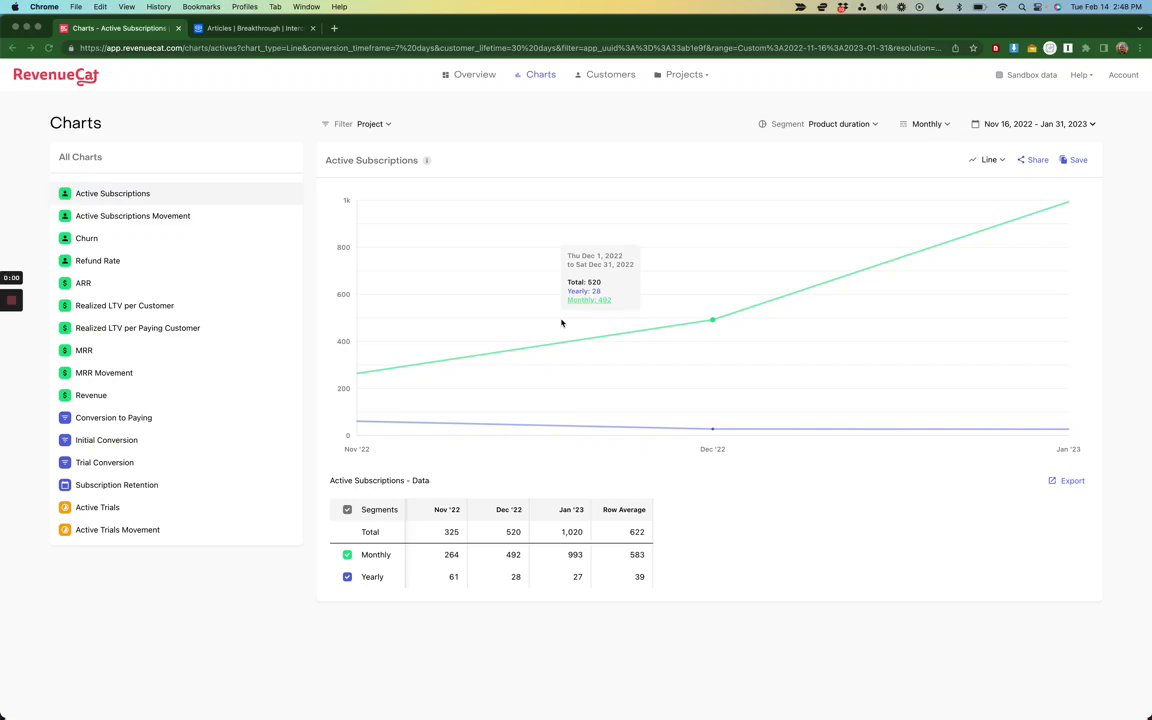Go to the Charts tab
Image resolution: width=1152 pixels, height=720 pixels.
click(535, 75)
